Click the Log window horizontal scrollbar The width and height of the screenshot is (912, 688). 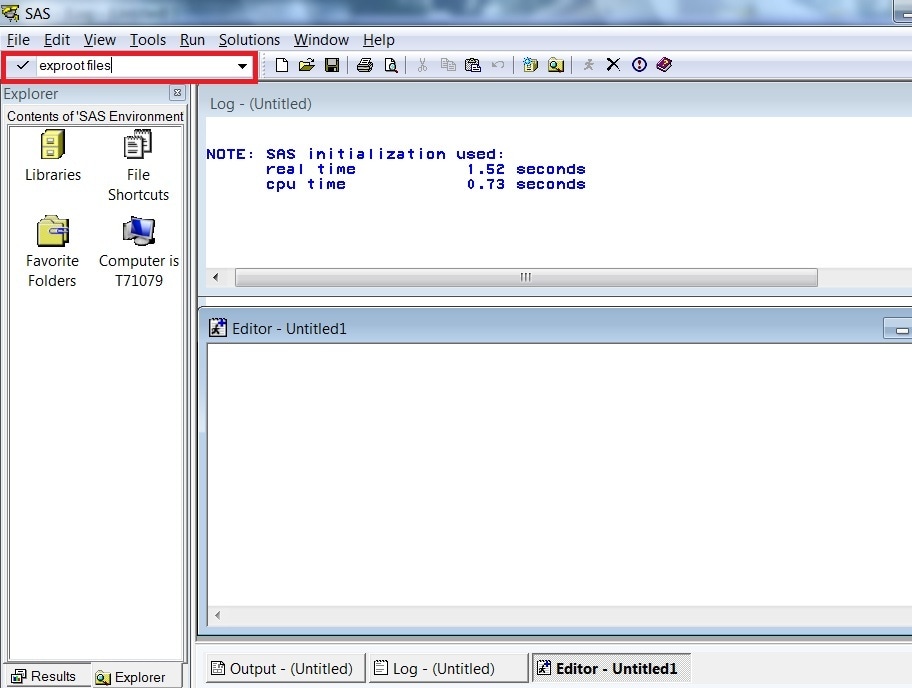tap(527, 277)
